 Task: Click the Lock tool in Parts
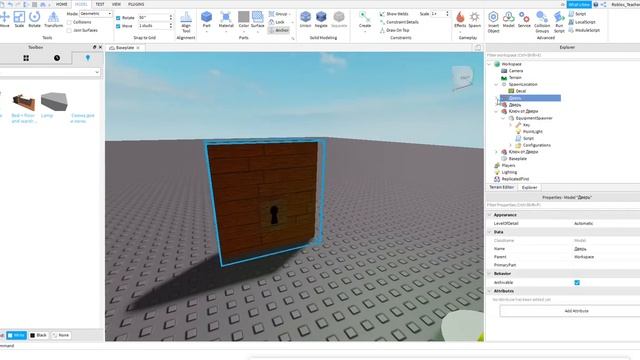pos(277,22)
